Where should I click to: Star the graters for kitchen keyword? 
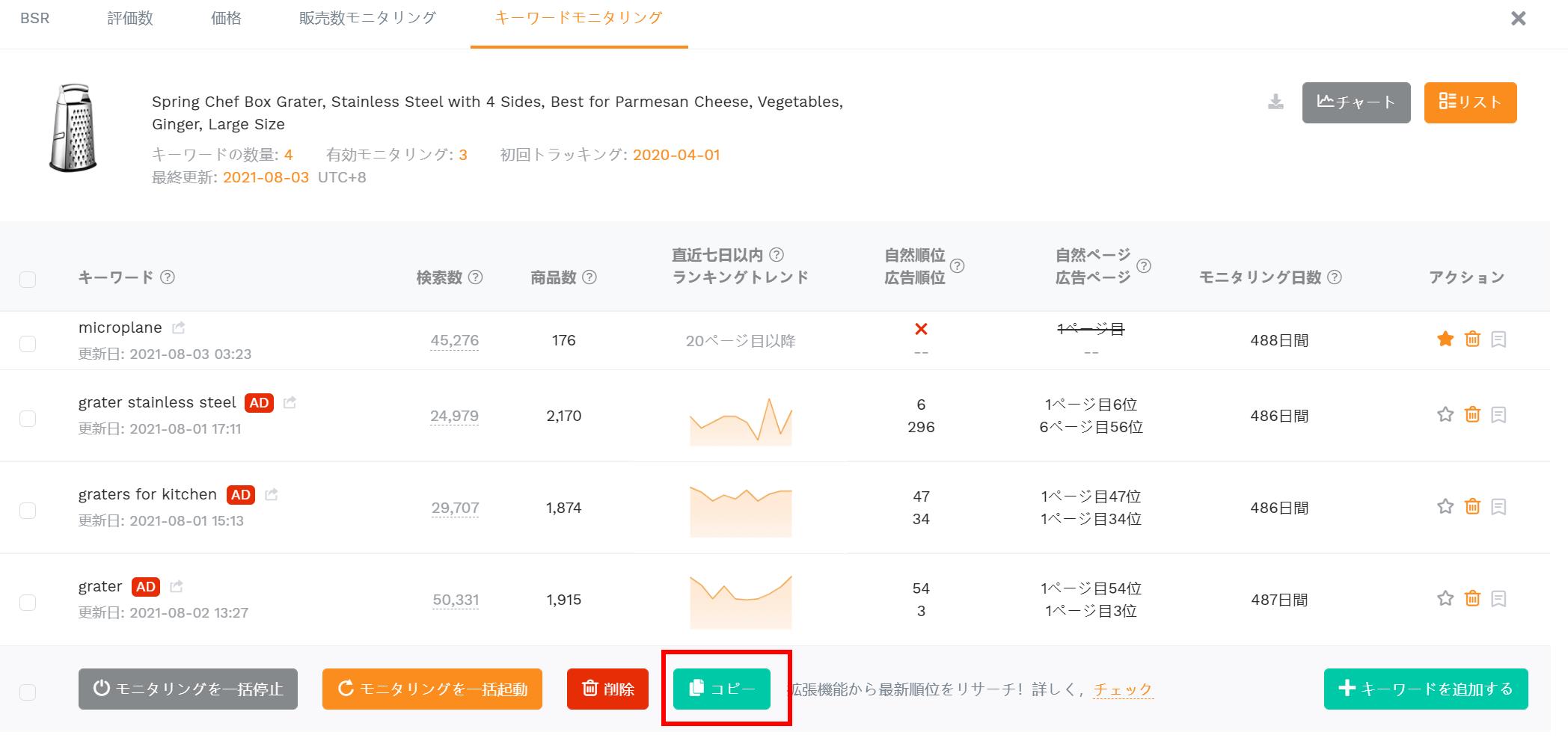click(1445, 506)
